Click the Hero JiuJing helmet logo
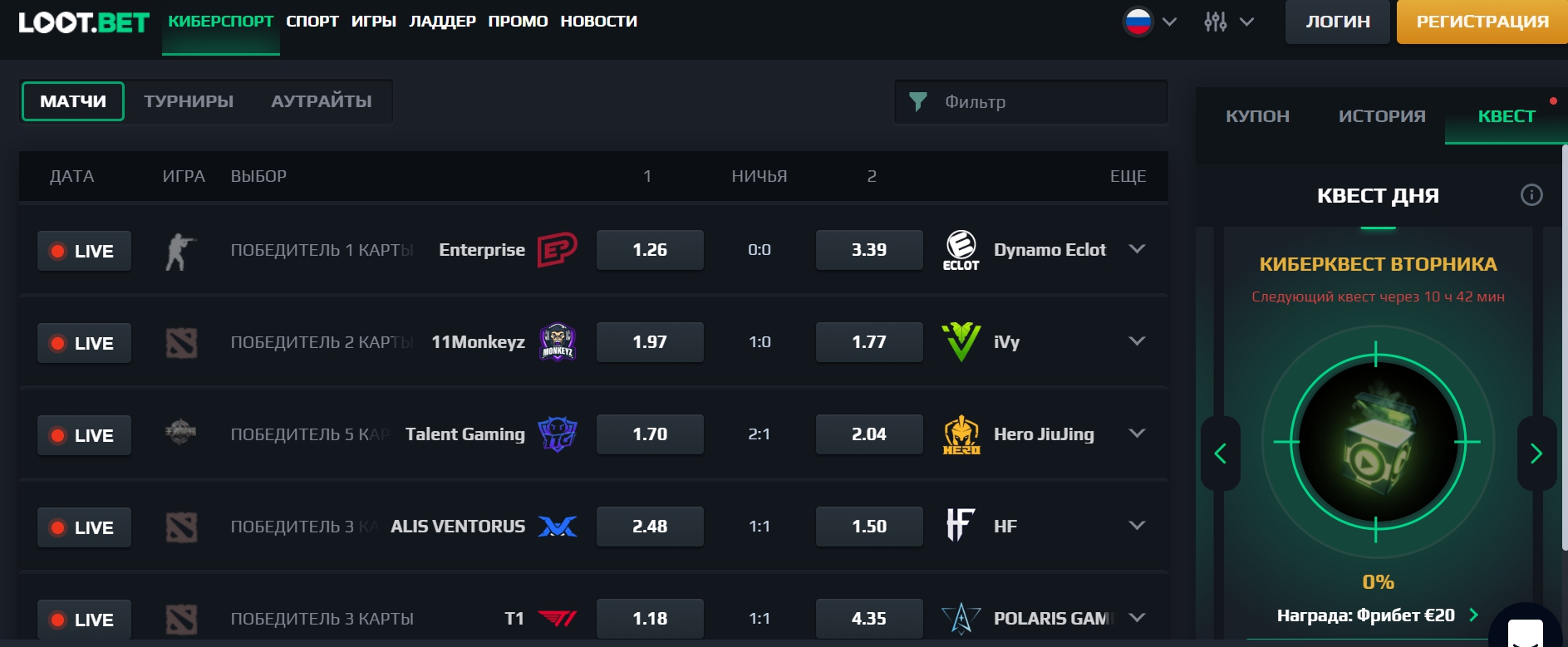 [x=961, y=434]
